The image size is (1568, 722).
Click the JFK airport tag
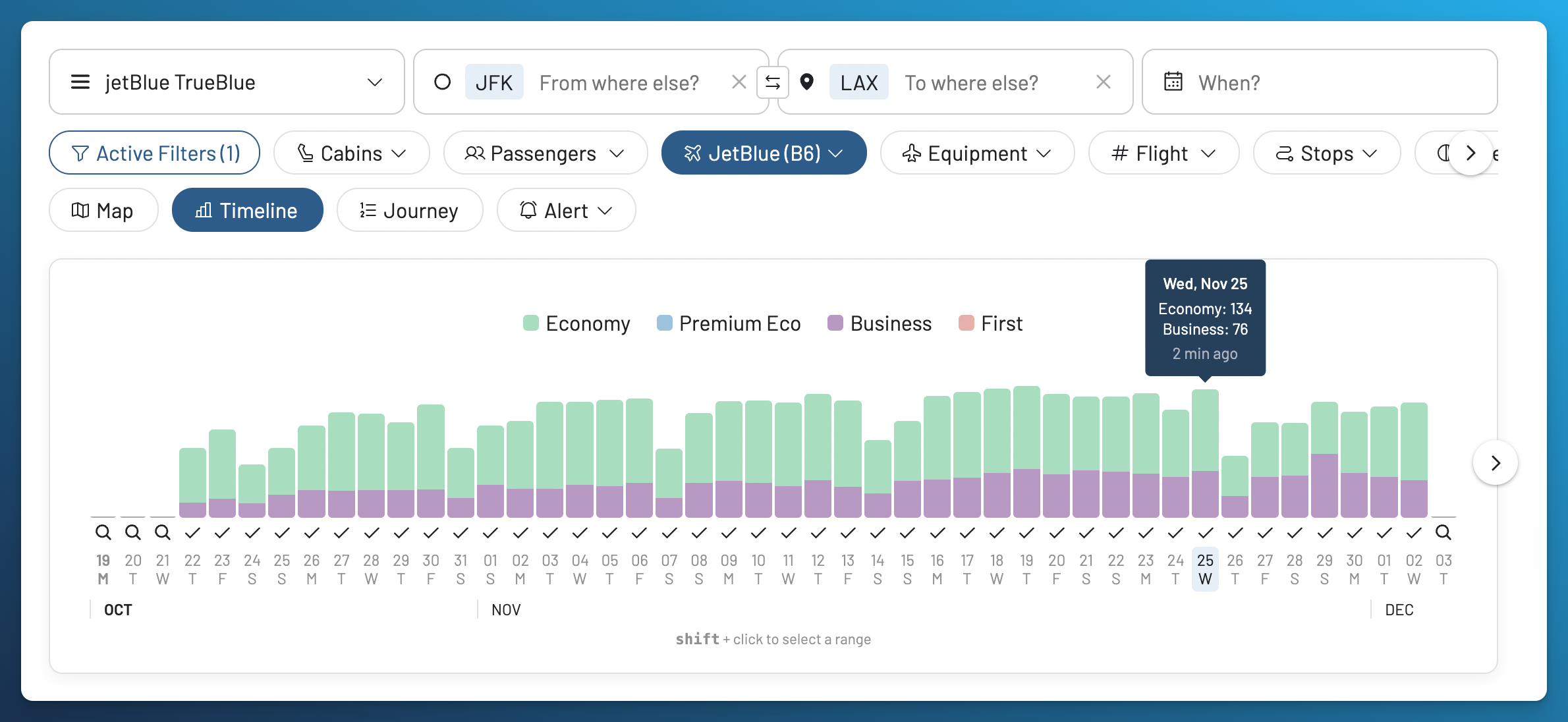(x=494, y=82)
